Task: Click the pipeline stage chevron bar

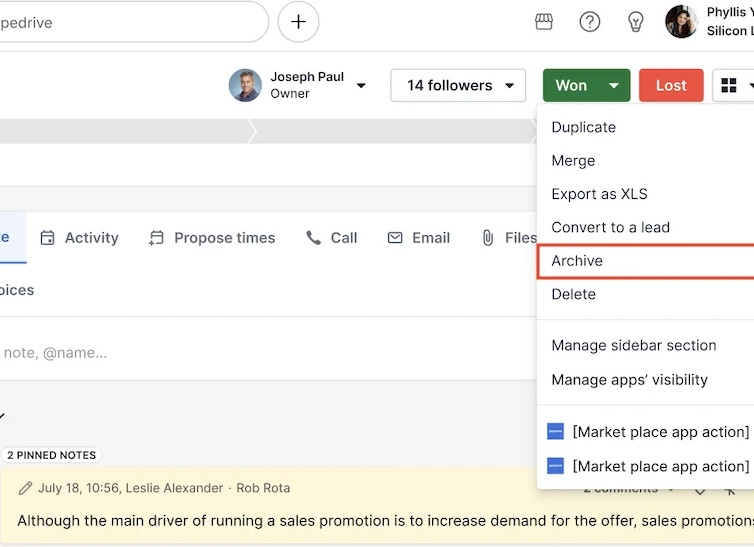Action: 268,131
